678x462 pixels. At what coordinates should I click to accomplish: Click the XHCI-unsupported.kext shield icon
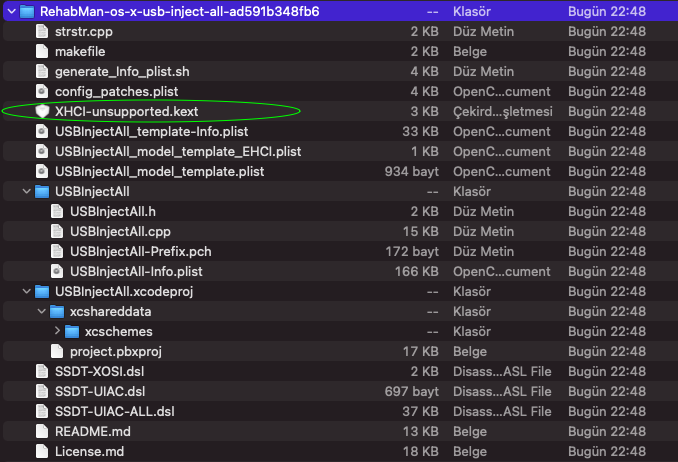click(41, 111)
